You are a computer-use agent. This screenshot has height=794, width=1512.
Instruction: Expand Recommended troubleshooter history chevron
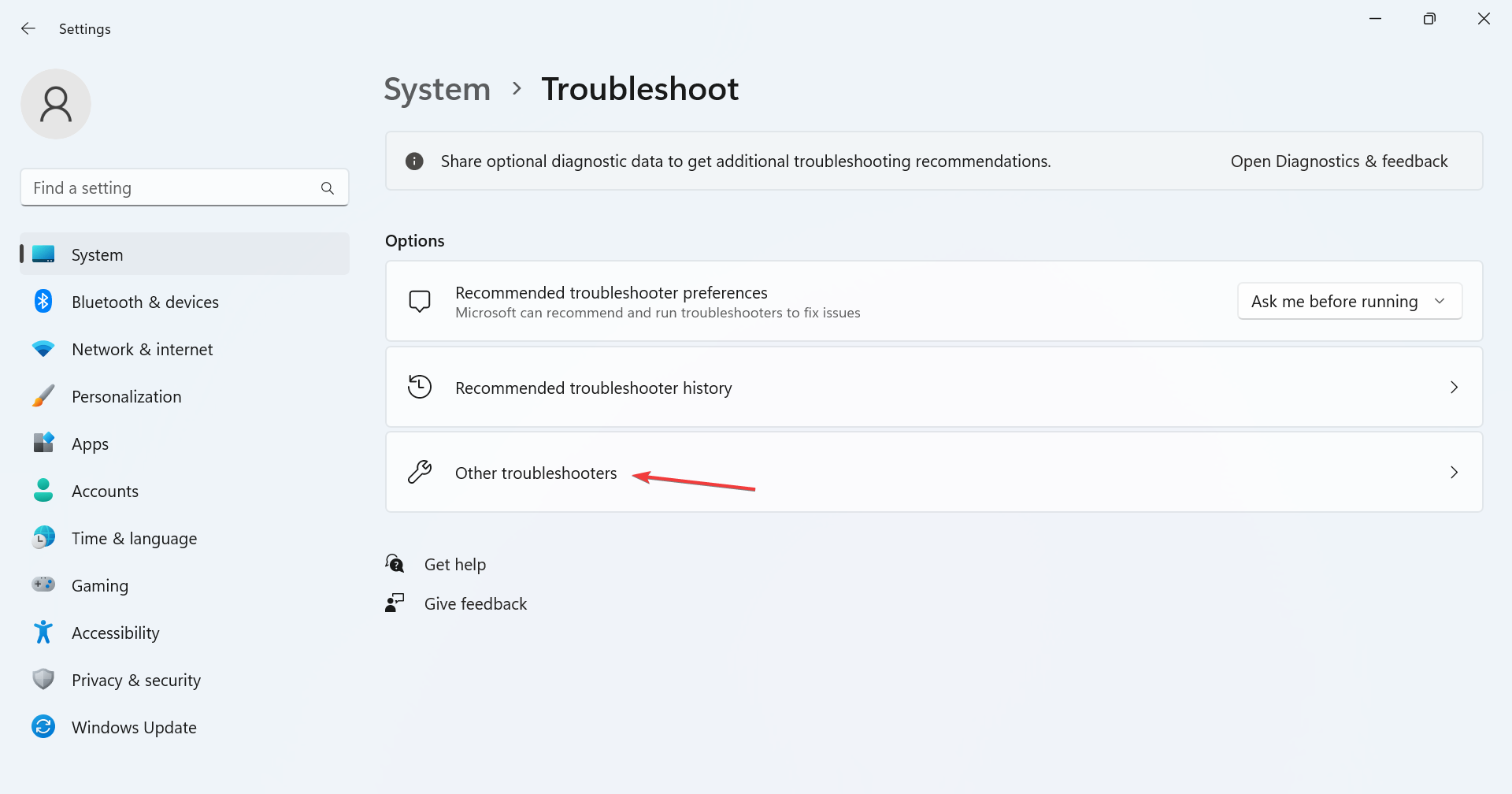(1454, 388)
